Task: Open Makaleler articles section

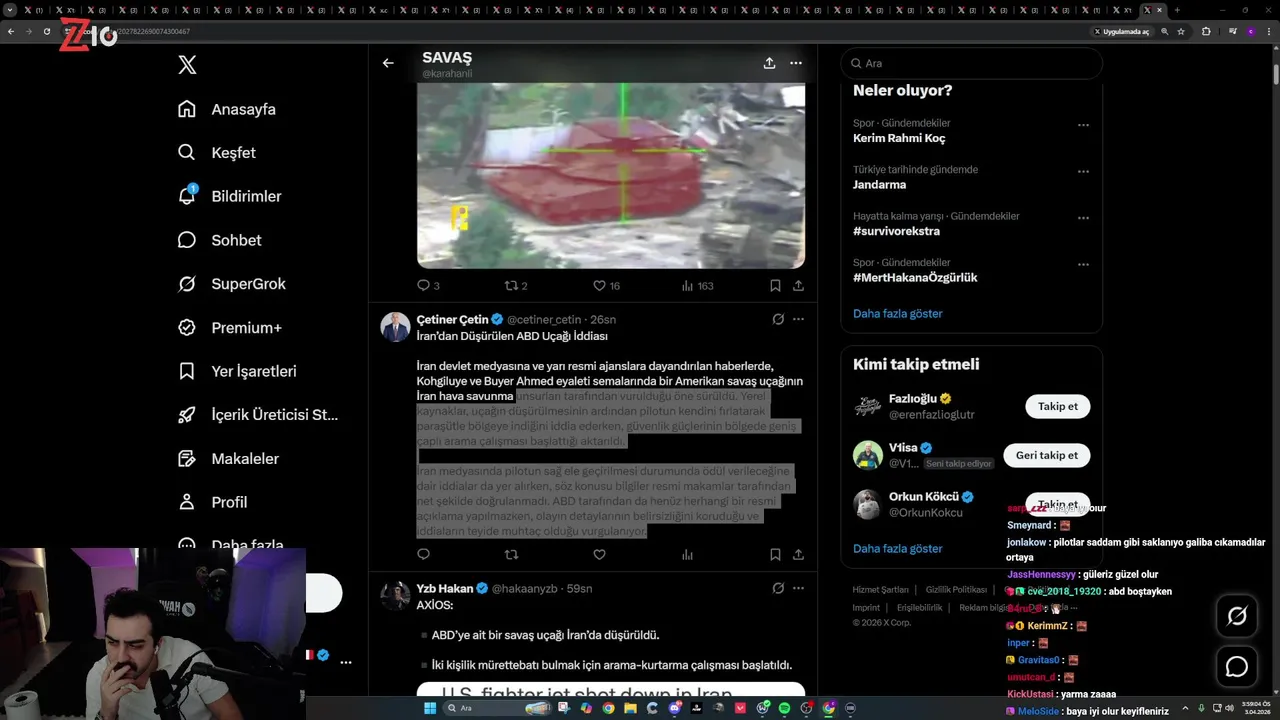Action: [228, 458]
